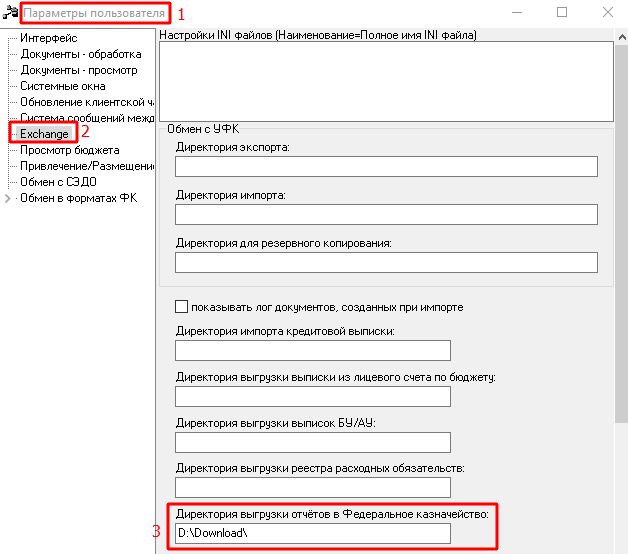Open Системные окна settings
The image size is (628, 554).
[63, 86]
